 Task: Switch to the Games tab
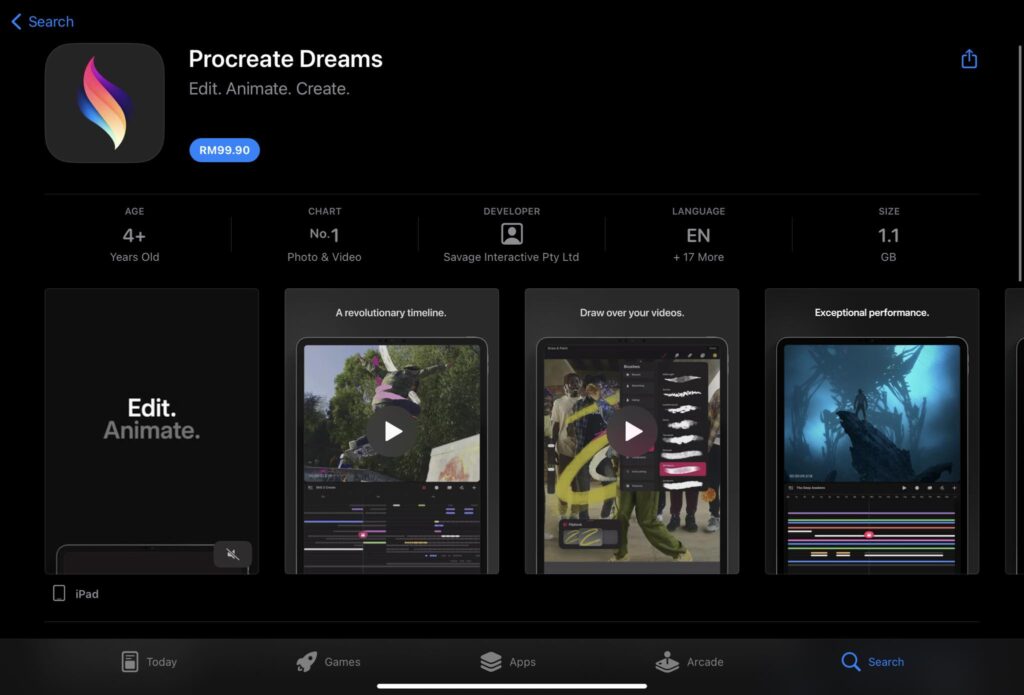click(328, 662)
